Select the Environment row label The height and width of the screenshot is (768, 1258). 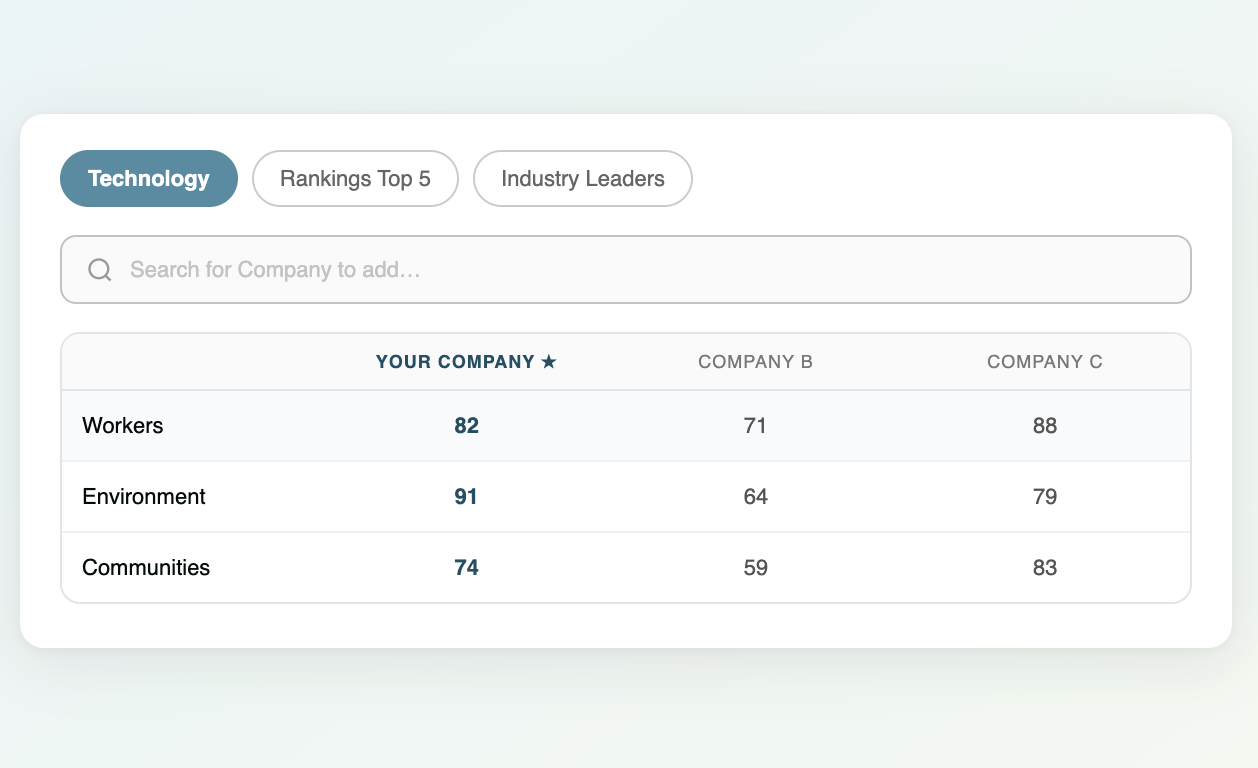[x=144, y=497]
